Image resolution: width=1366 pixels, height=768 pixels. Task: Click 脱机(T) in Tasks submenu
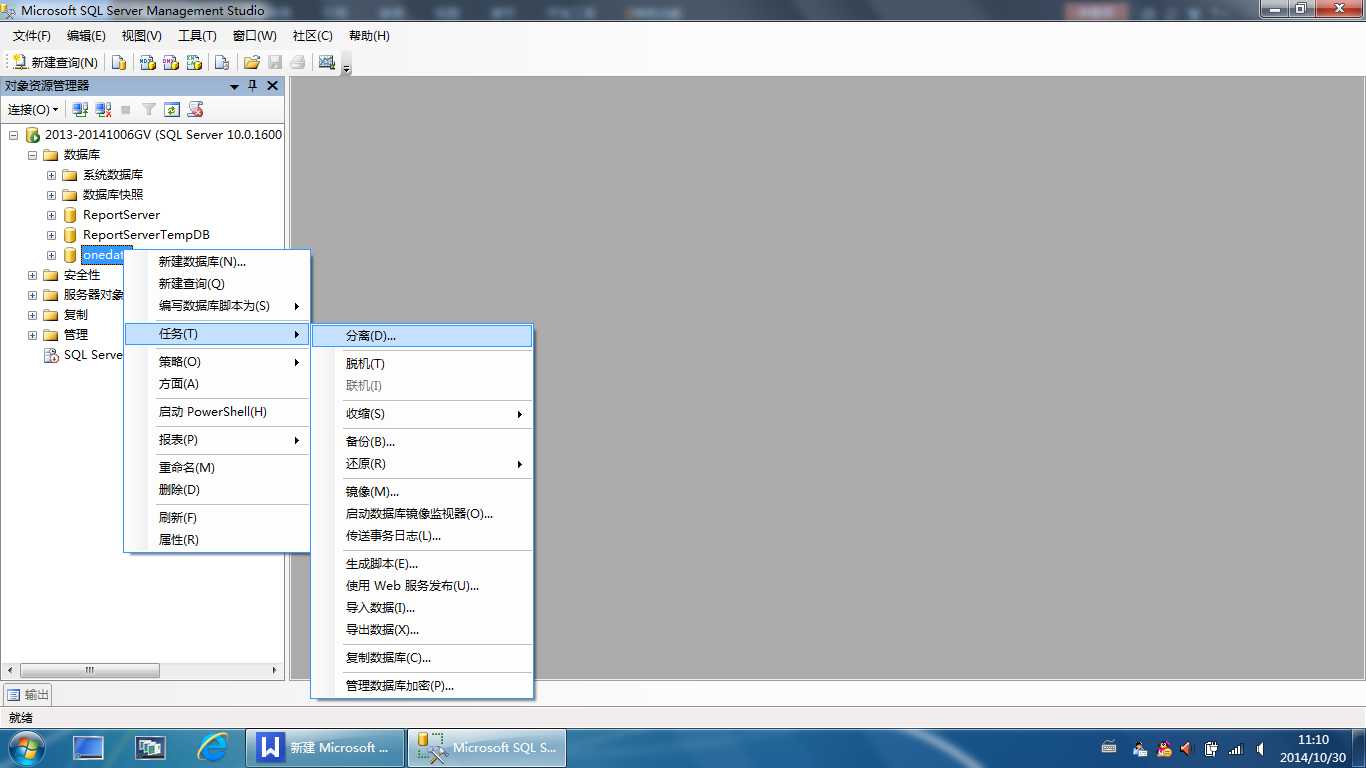422,364
